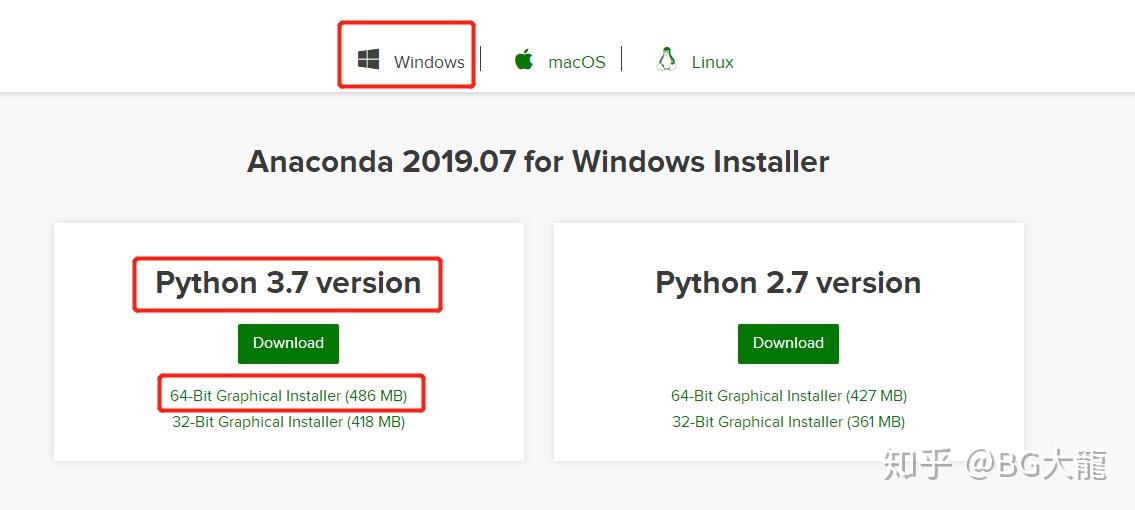The image size is (1135, 510).
Task: Click the @BG大龍 username watermark
Action: pyautogui.click(x=1035, y=466)
